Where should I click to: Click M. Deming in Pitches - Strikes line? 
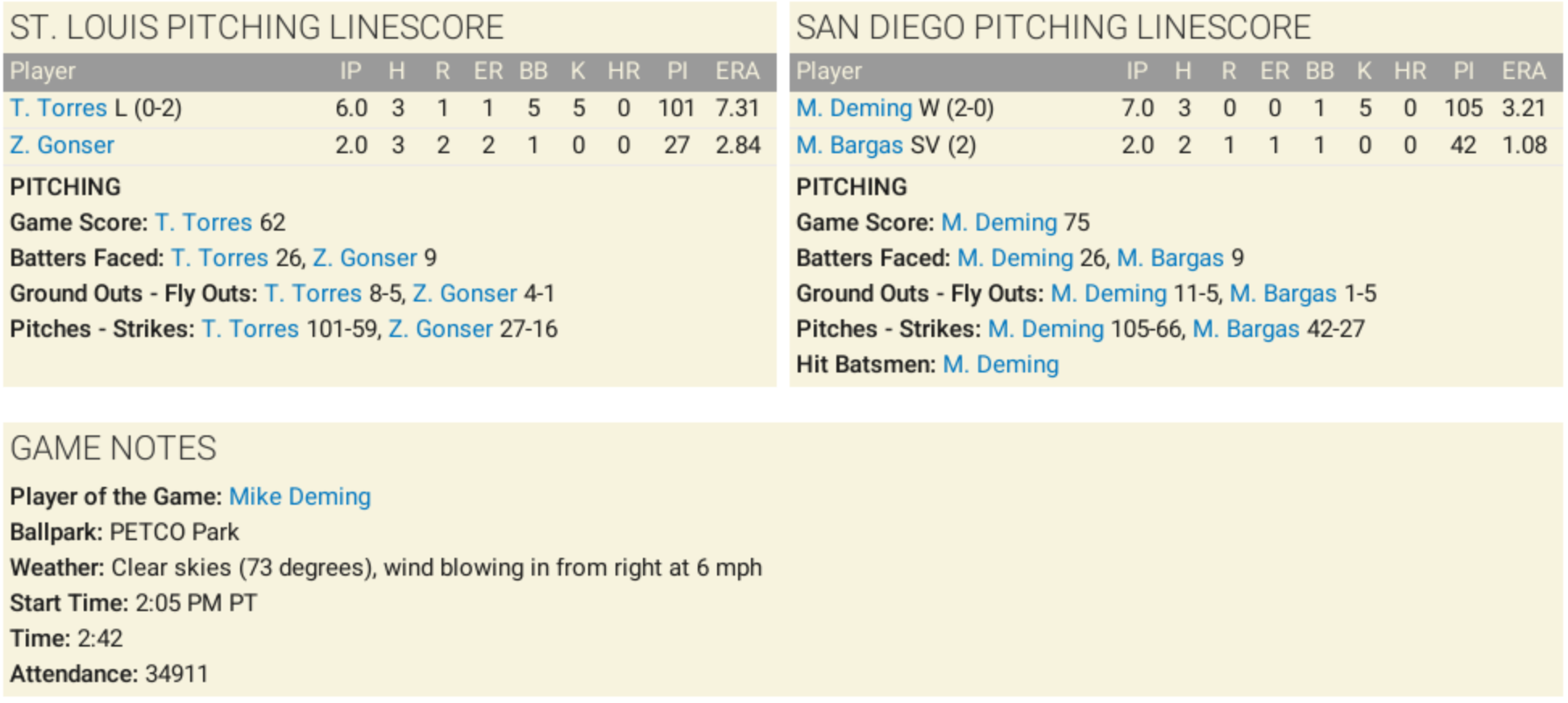click(x=1046, y=329)
